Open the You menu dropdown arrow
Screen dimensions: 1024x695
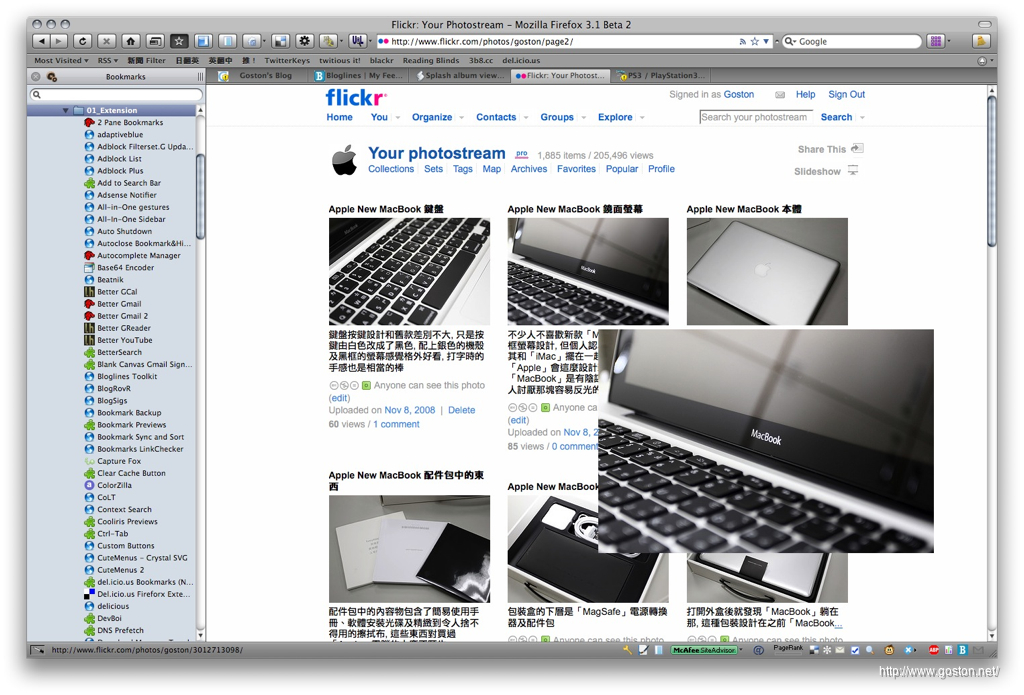[398, 118]
